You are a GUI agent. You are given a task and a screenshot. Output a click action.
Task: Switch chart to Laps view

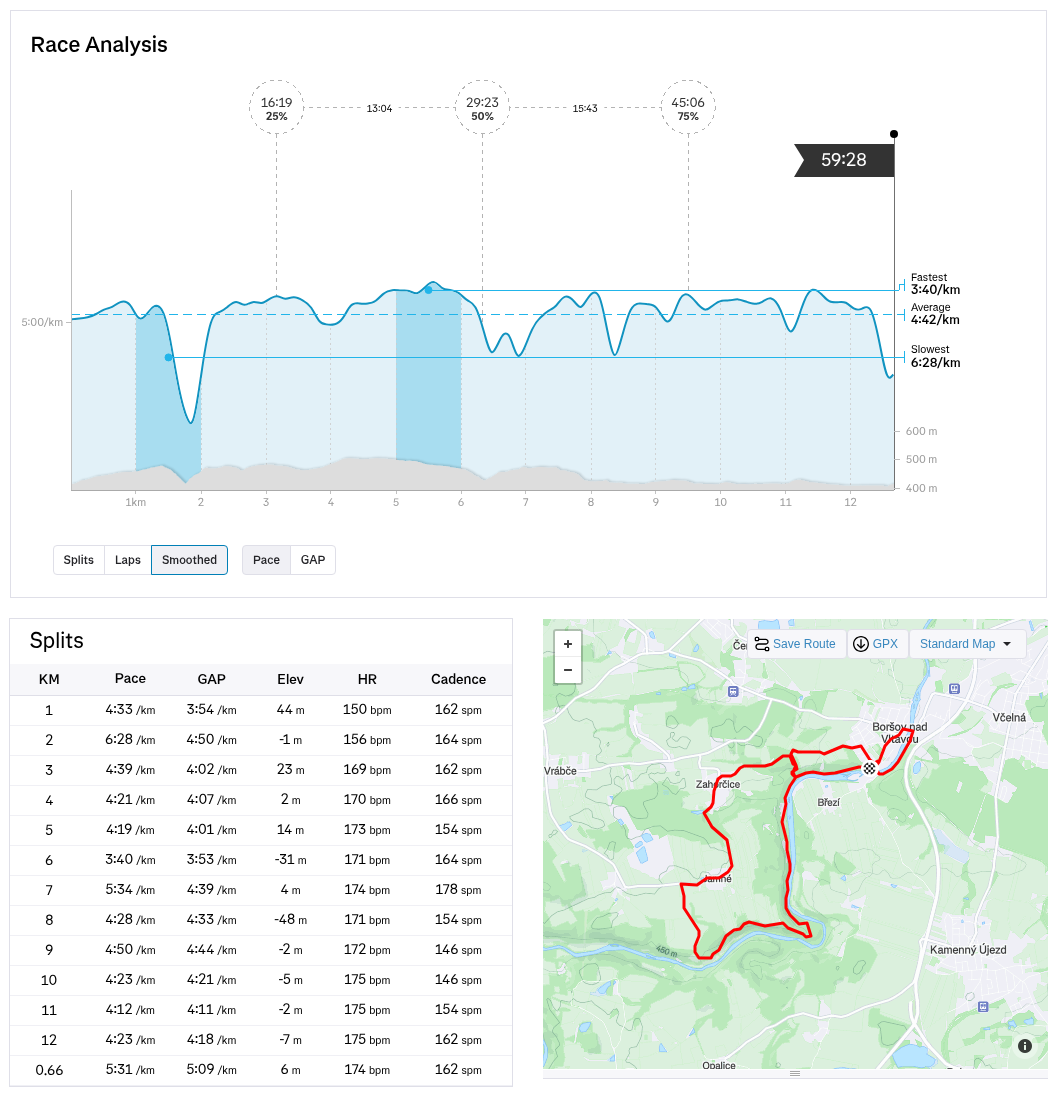click(x=128, y=560)
